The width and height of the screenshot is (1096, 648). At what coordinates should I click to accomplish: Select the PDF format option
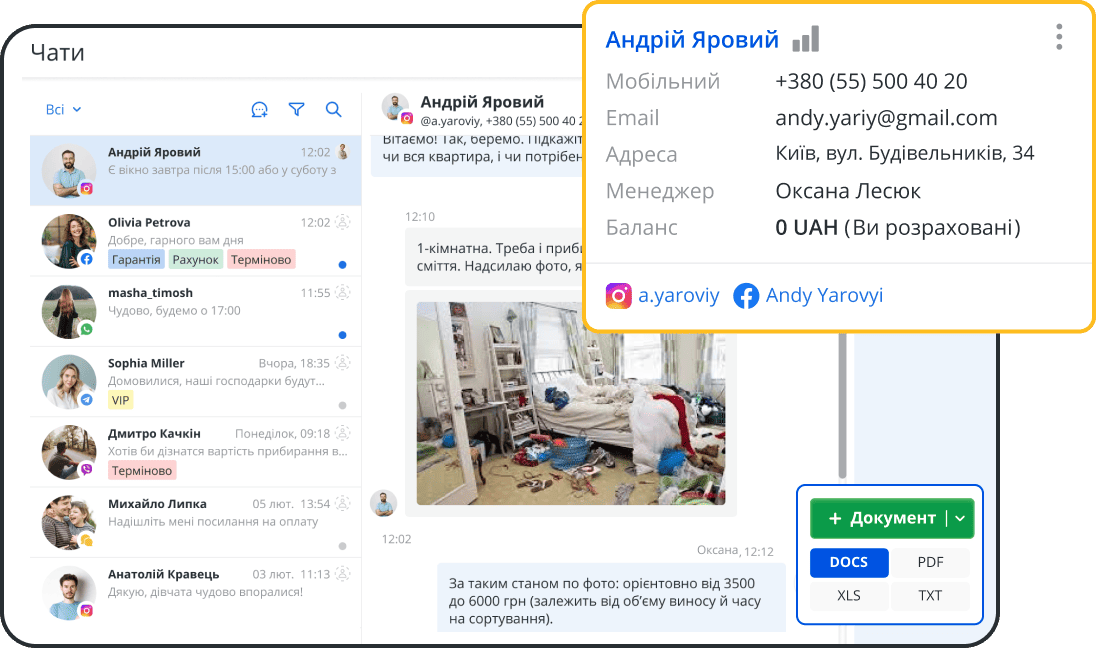(x=930, y=562)
